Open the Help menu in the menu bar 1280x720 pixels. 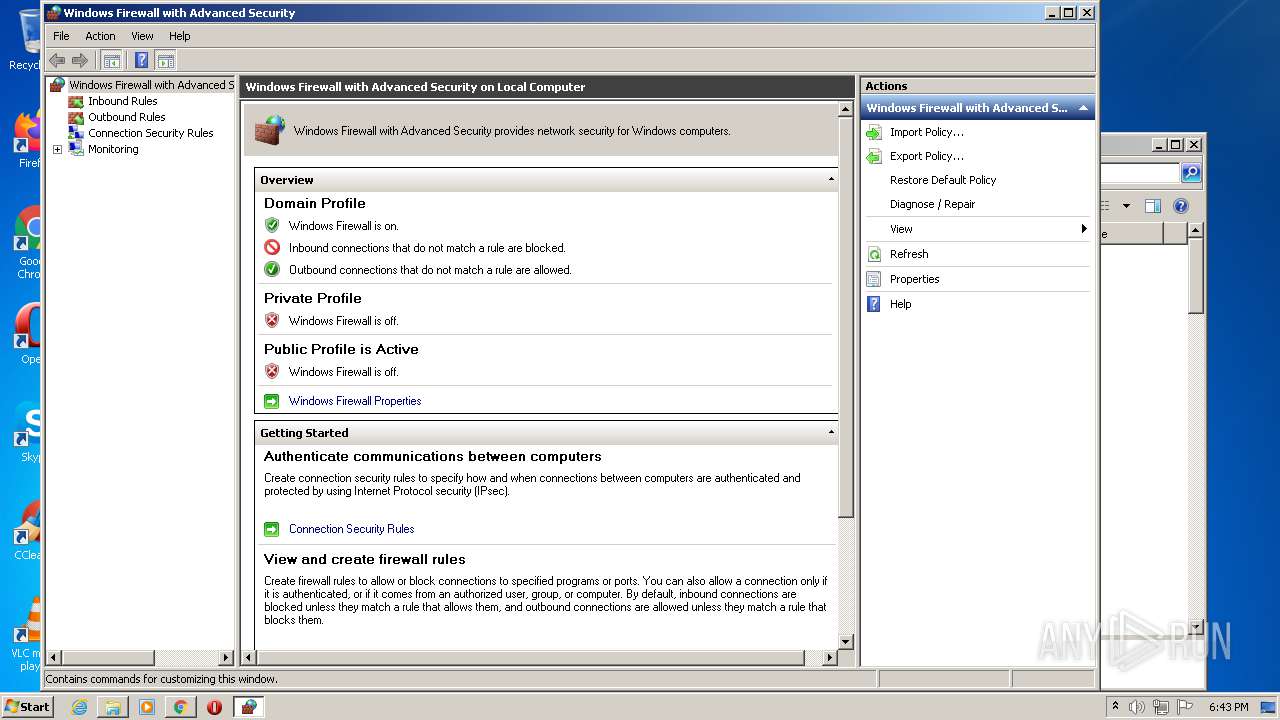(179, 36)
